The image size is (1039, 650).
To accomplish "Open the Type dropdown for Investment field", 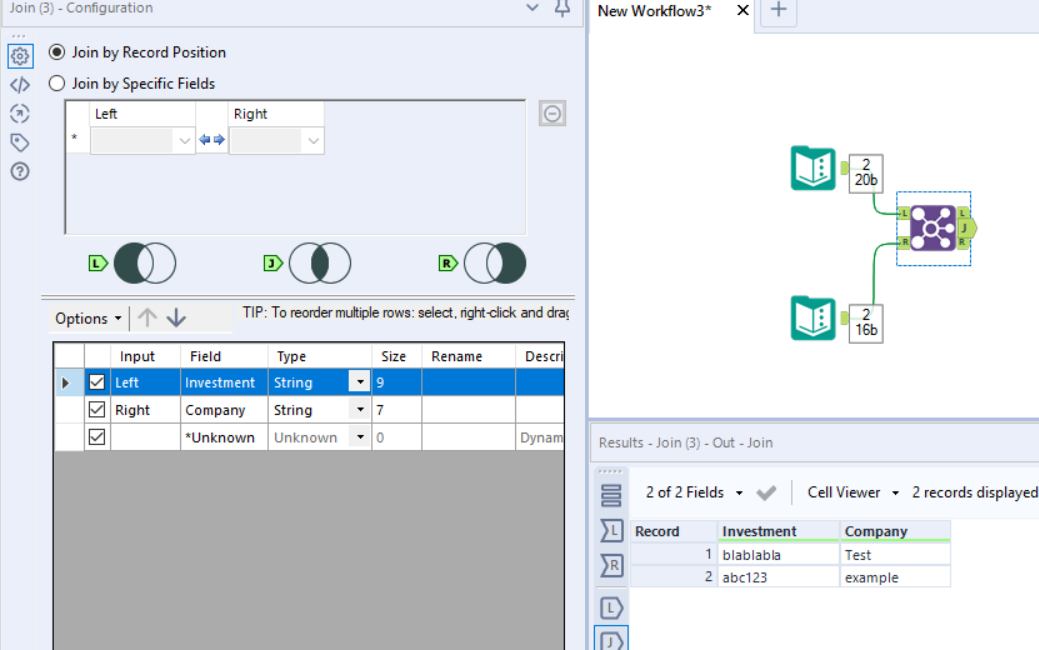I will click(x=359, y=382).
